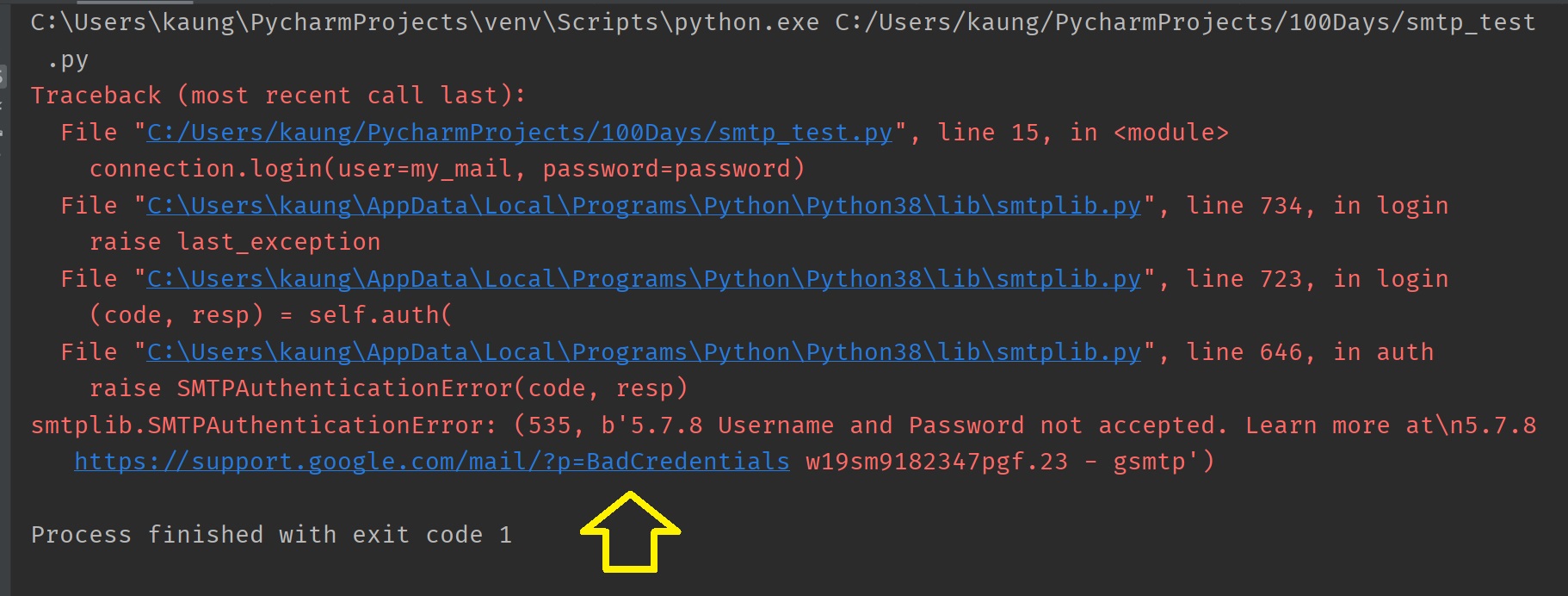Click the 'raise SMTPAuthenticationError(code, resp)' line

coord(388,388)
